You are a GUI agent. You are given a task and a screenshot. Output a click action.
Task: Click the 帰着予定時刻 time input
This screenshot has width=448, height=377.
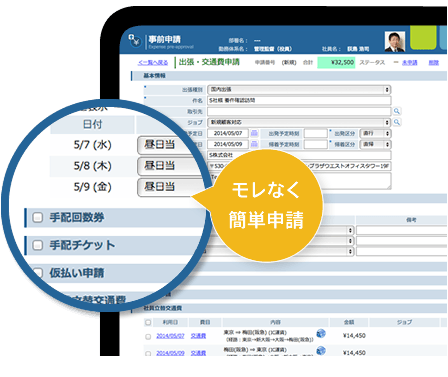pos(316,144)
